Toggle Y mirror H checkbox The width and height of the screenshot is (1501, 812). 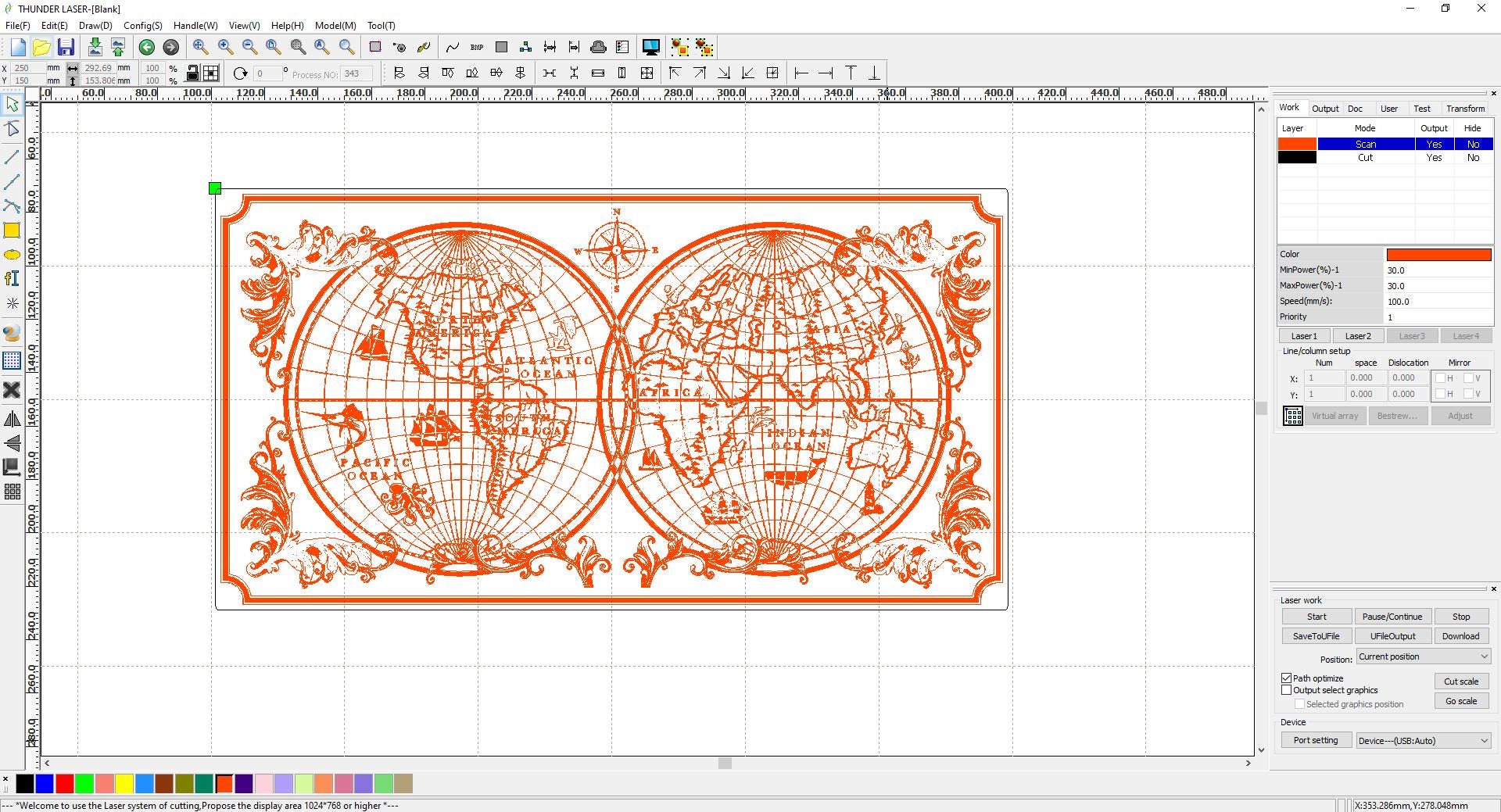[x=1440, y=394]
